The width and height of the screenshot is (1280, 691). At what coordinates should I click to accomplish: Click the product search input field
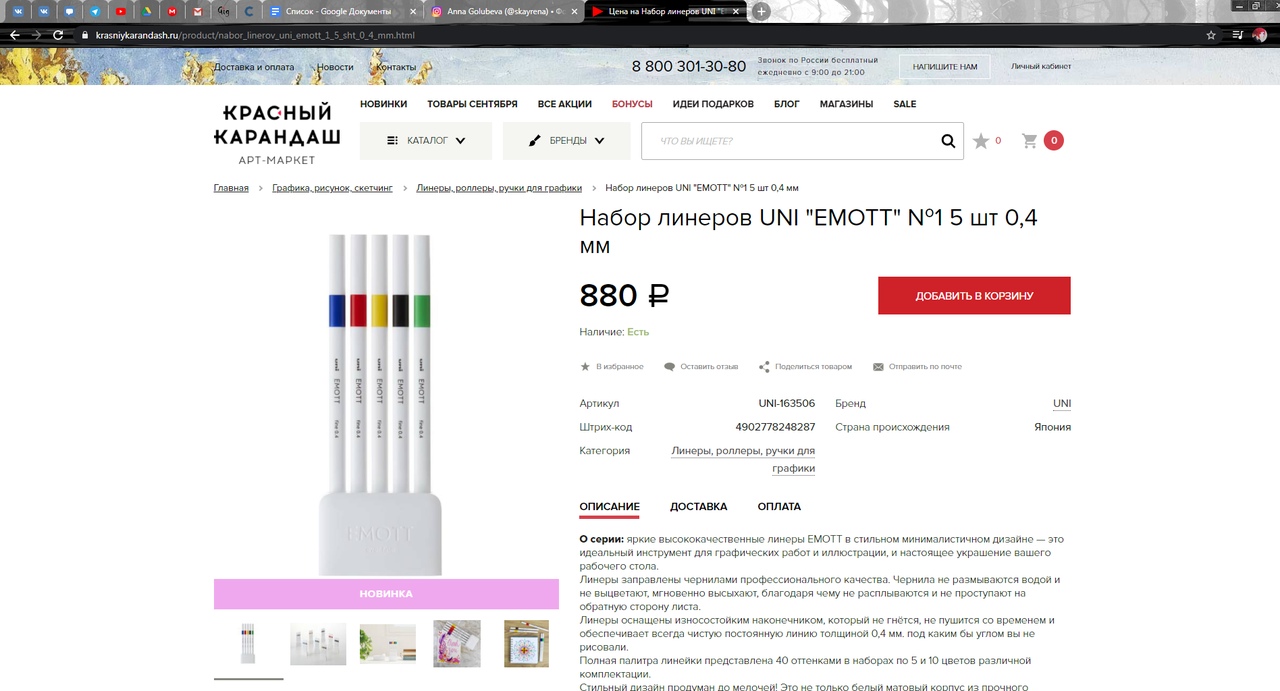point(790,141)
